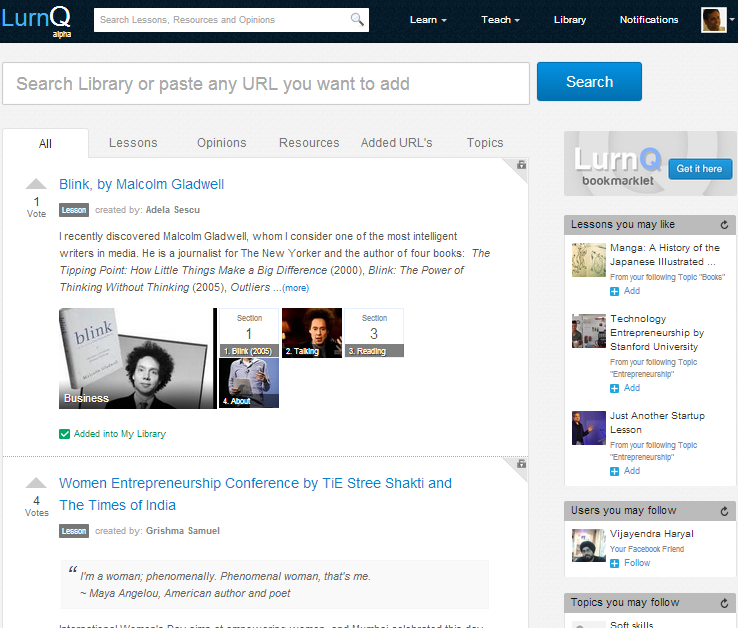Click the LurnQ alpha logo
The image size is (738, 628).
click(36, 21)
